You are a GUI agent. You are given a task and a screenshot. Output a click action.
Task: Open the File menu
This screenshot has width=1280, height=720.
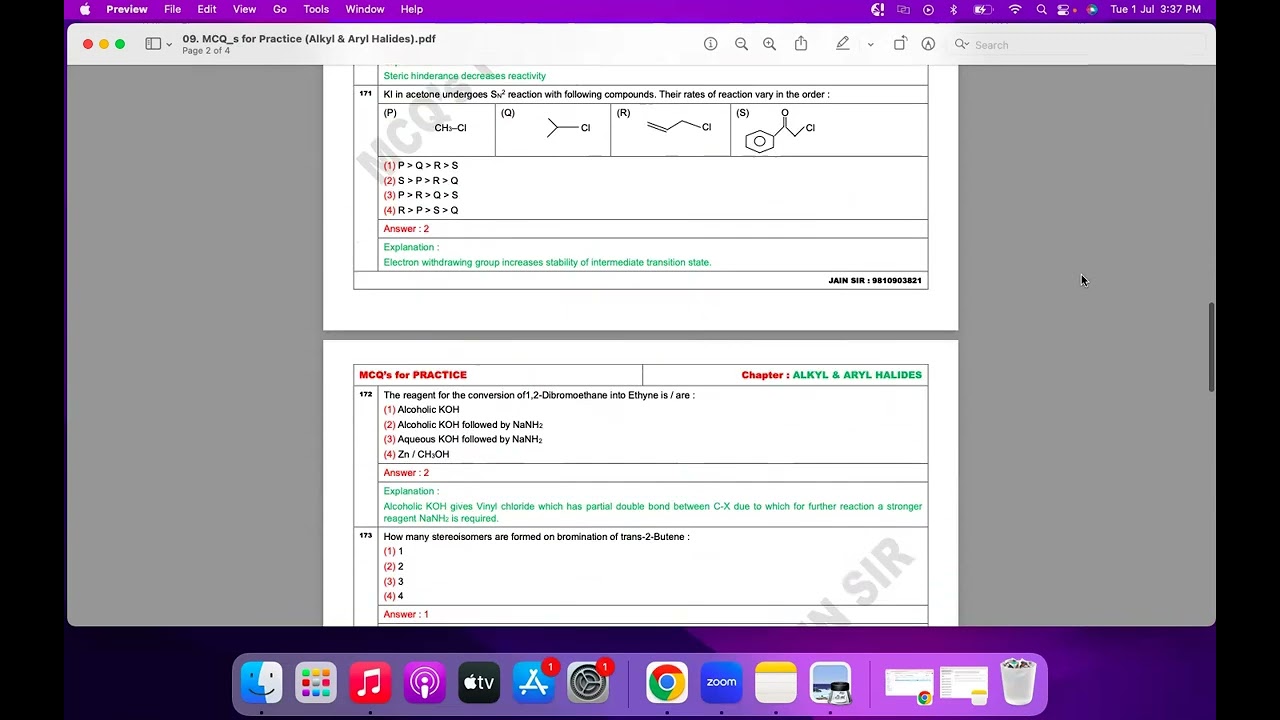(x=173, y=9)
